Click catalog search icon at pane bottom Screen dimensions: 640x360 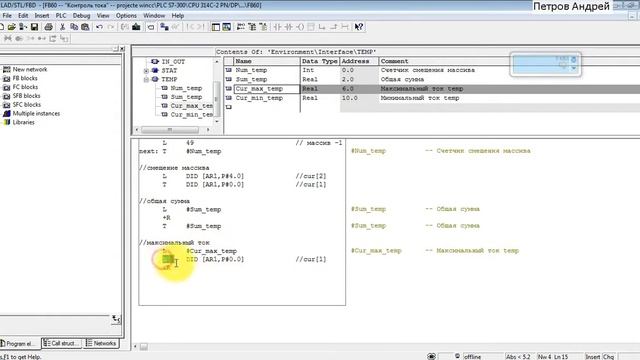[x=116, y=319]
